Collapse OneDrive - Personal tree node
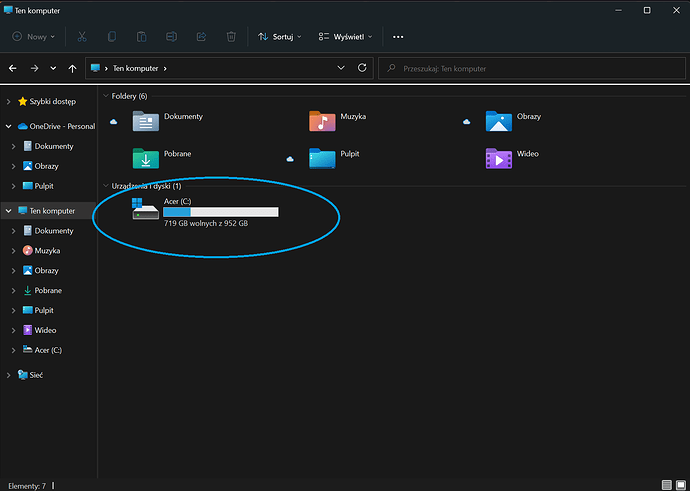This screenshot has height=491, width=690. (x=8, y=127)
